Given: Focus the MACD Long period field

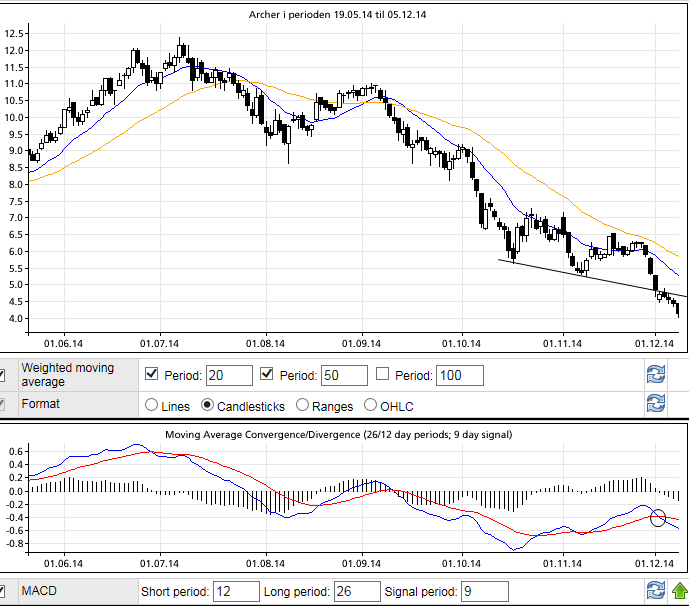Looking at the screenshot, I should pyautogui.click(x=357, y=592).
